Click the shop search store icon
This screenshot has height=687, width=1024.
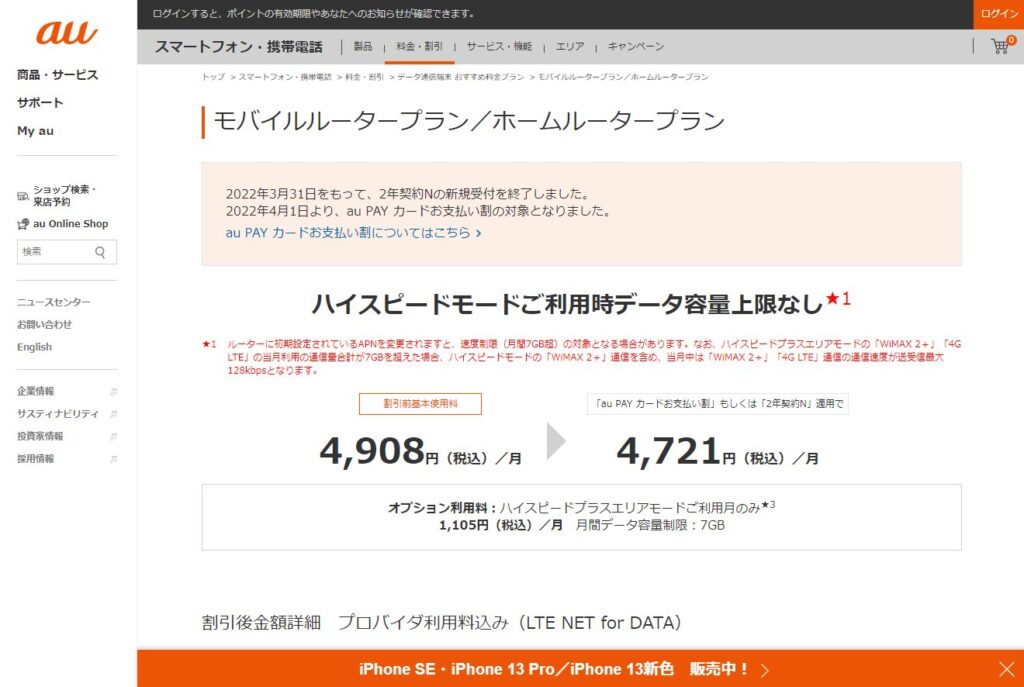click(23, 195)
